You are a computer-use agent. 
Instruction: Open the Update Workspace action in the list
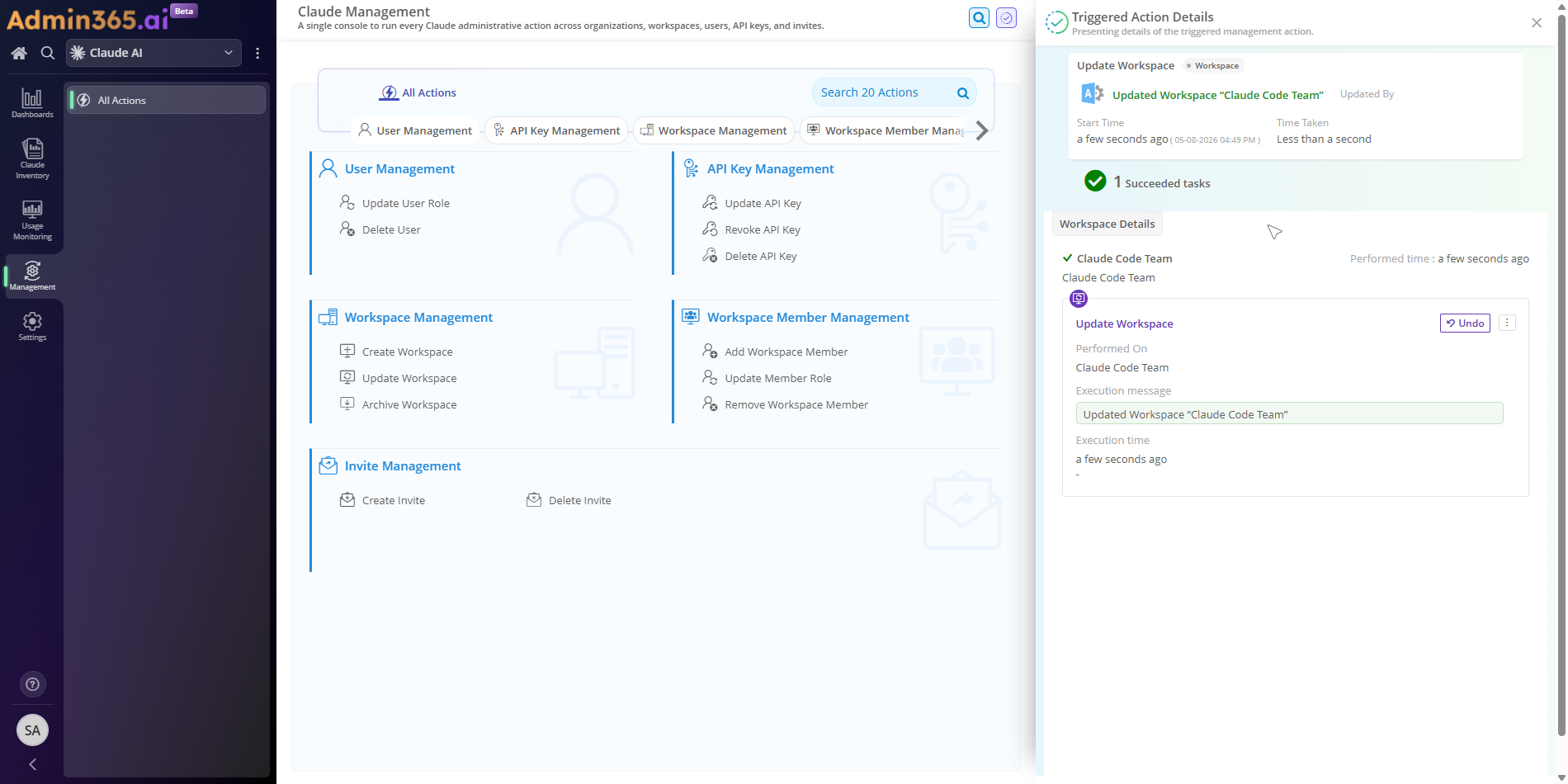click(399, 378)
